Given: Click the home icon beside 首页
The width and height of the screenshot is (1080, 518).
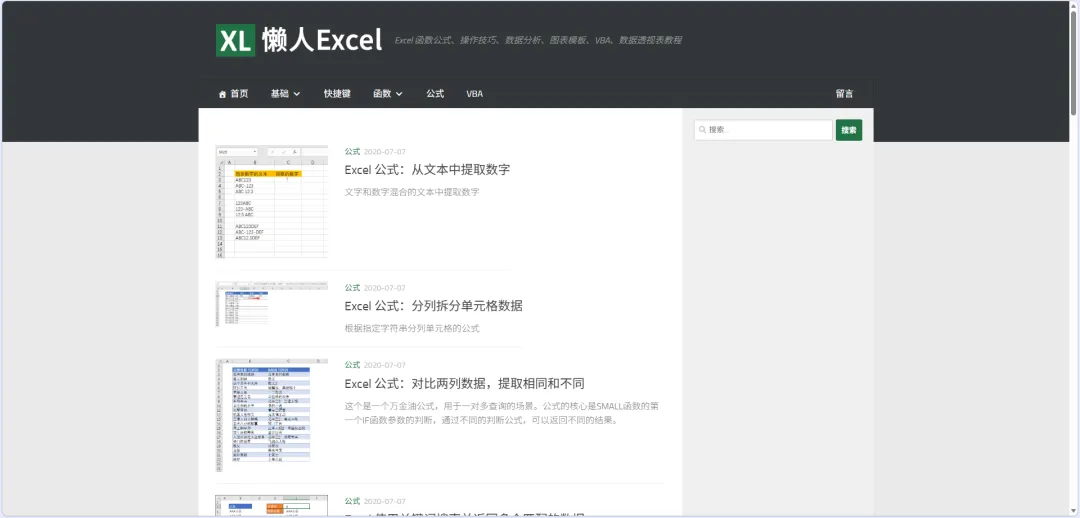Looking at the screenshot, I should point(222,94).
